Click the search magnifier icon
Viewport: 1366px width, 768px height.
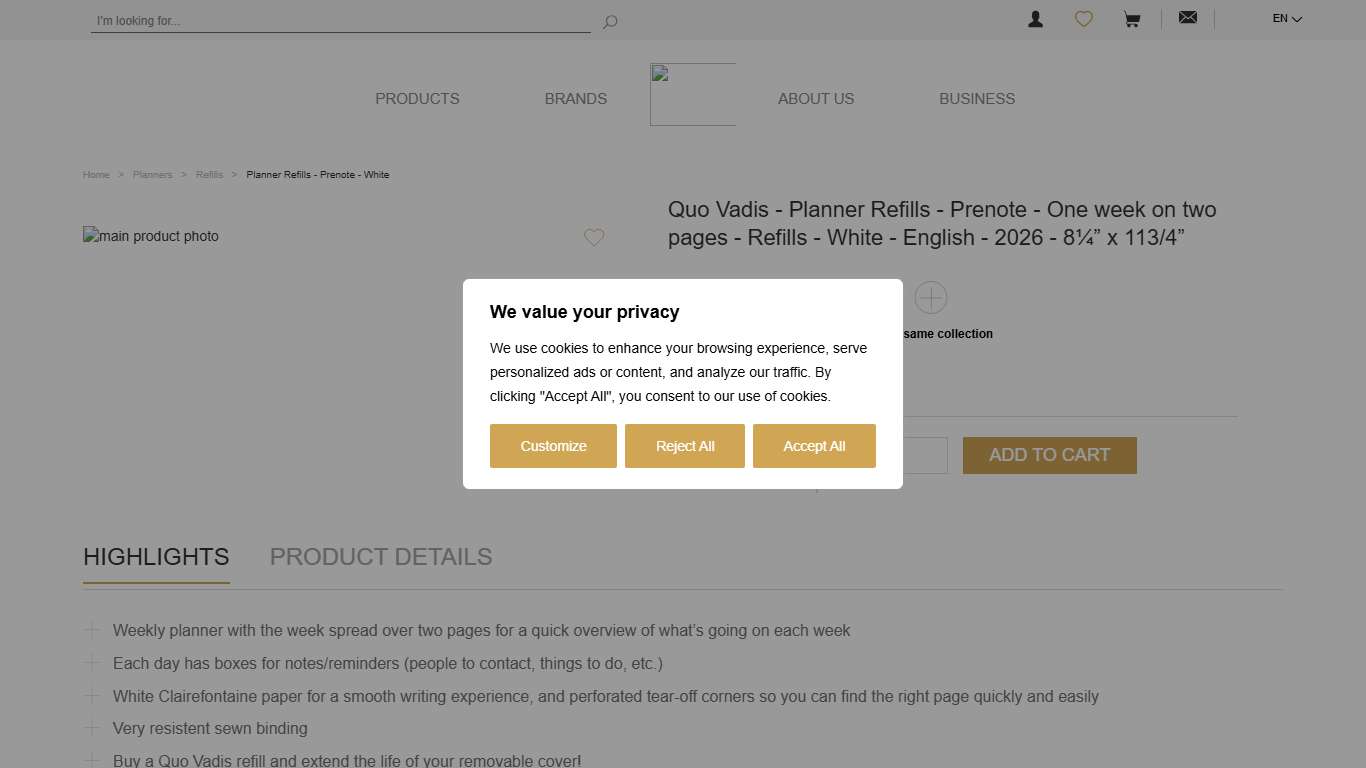(x=609, y=21)
